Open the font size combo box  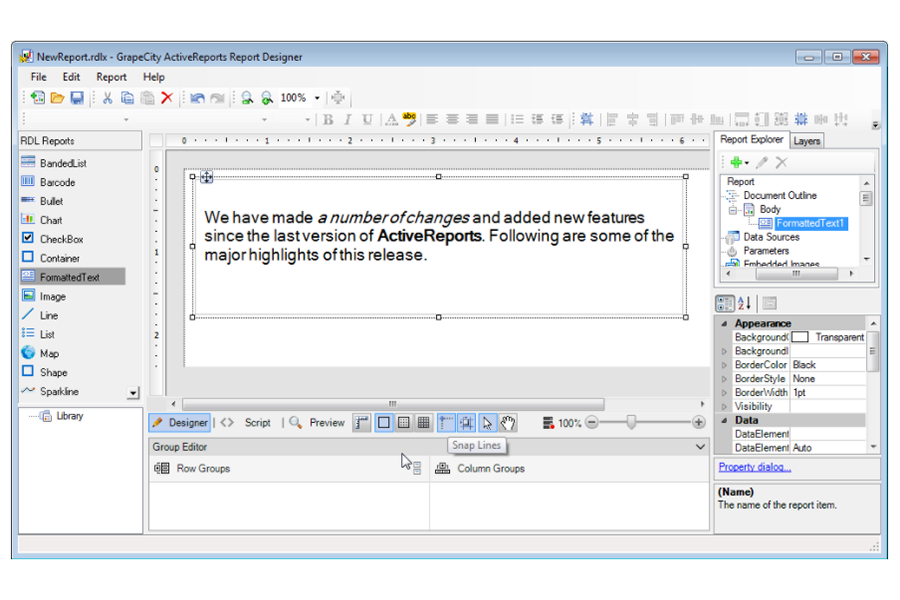point(290,119)
